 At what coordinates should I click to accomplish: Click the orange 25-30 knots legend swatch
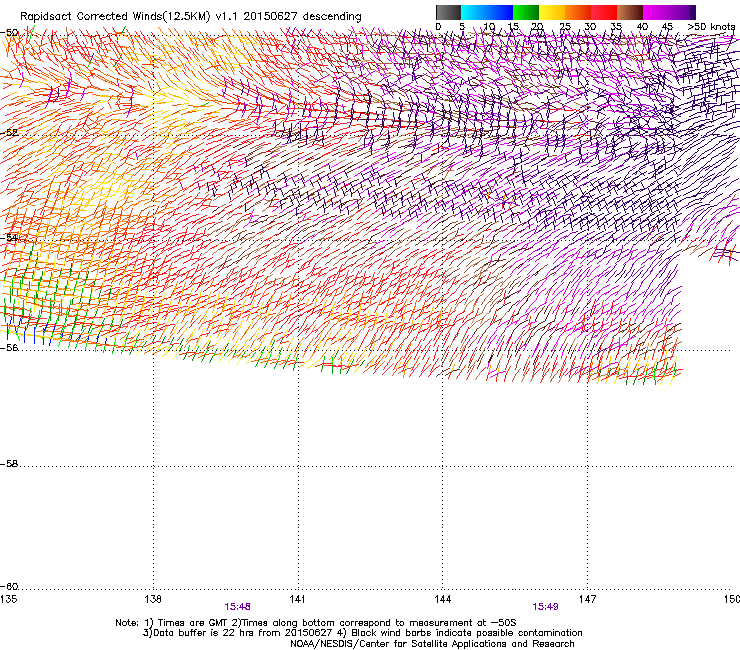[578, 12]
